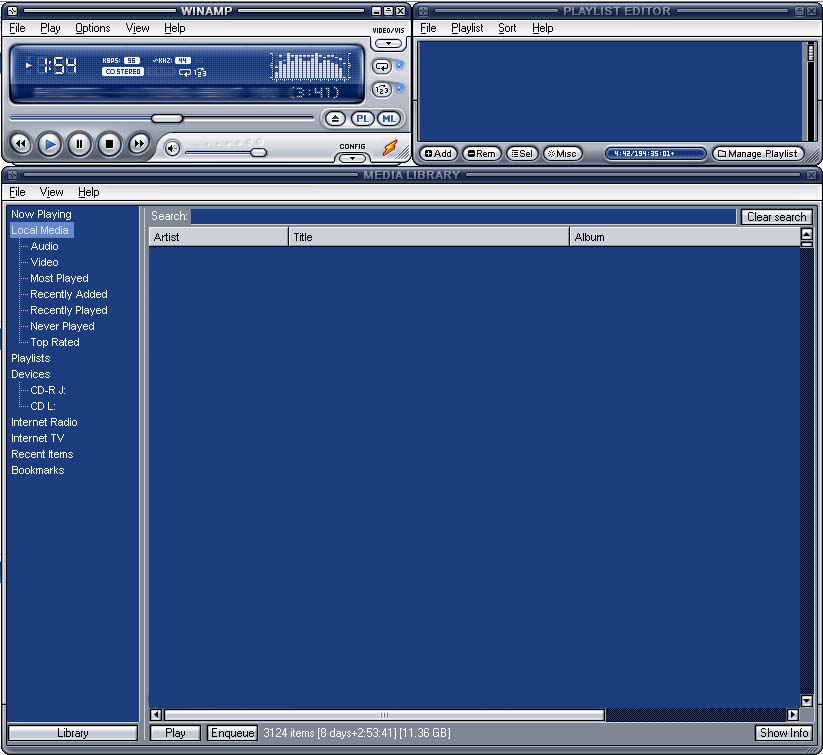This screenshot has width=823, height=755.
Task: Select Bookmarks in library tree
Action: click(38, 470)
